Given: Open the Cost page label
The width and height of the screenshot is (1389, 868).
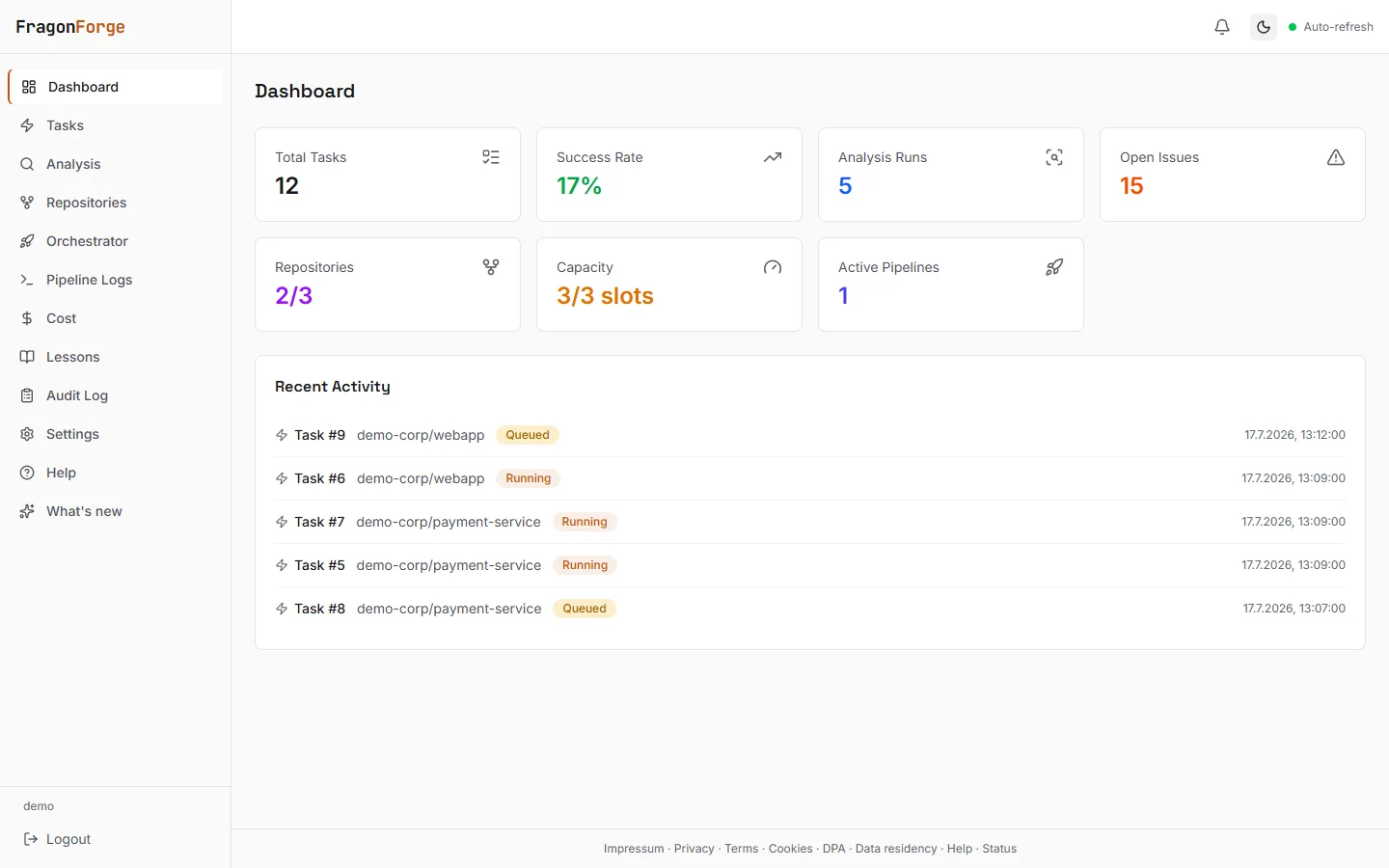Looking at the screenshot, I should (x=61, y=318).
